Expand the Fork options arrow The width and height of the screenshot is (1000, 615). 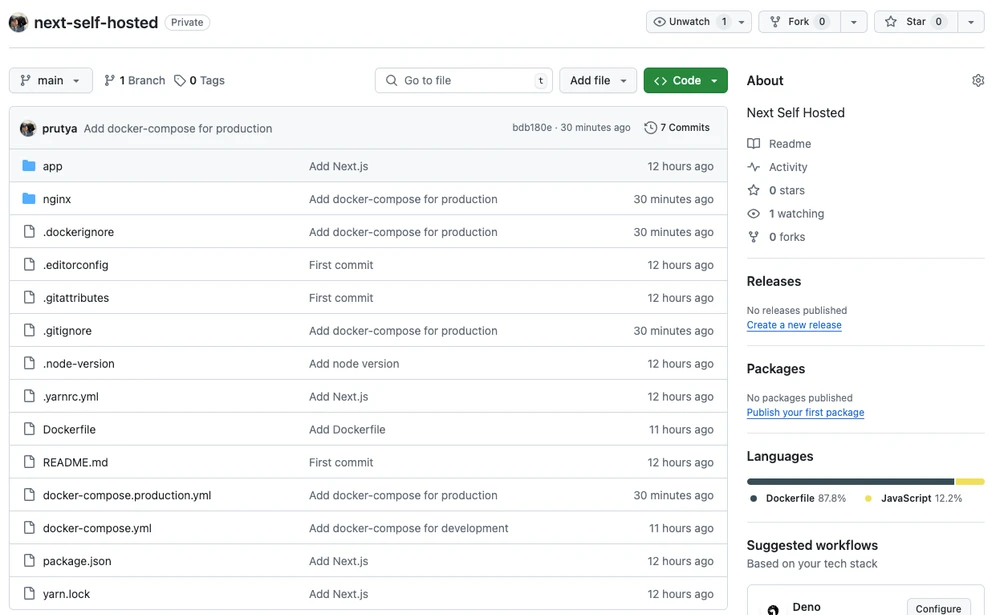coord(853,22)
